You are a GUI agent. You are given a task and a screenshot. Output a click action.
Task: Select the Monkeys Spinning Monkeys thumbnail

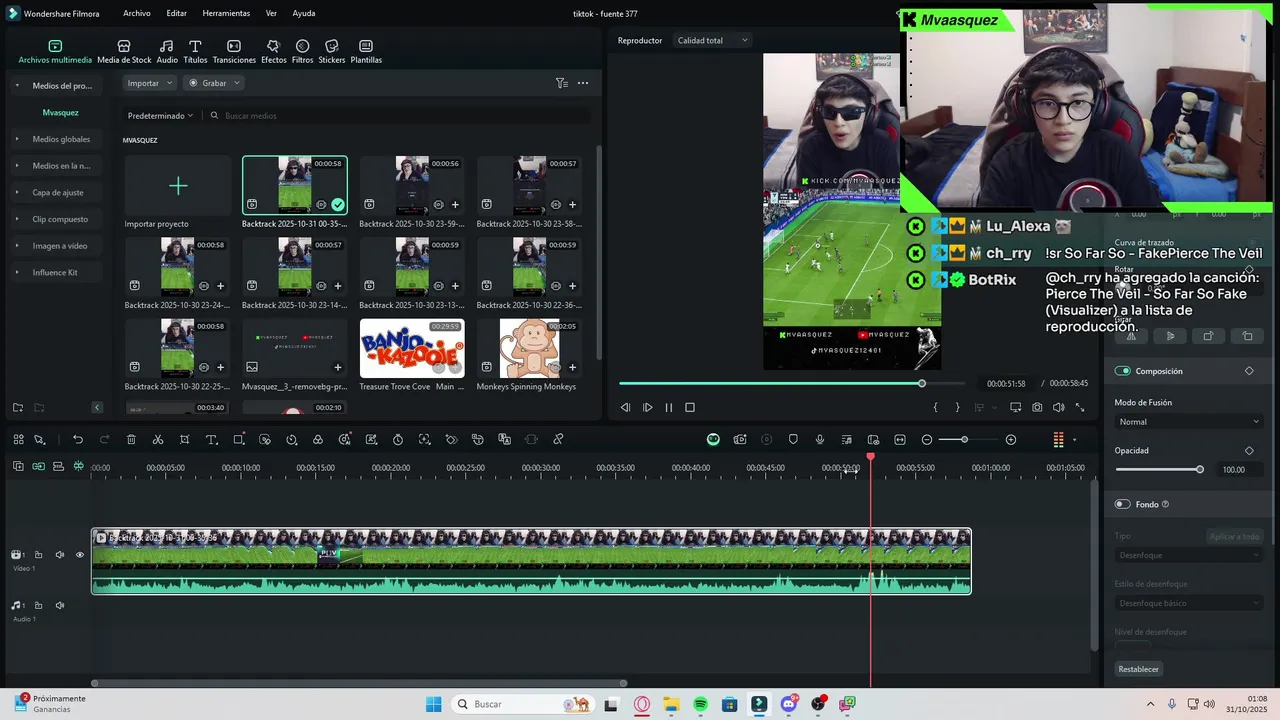(x=529, y=348)
